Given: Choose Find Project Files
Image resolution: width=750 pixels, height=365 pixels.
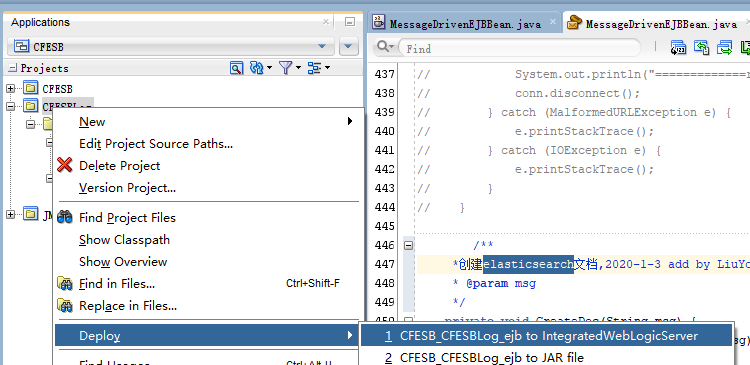Looking at the screenshot, I should [208, 218].
